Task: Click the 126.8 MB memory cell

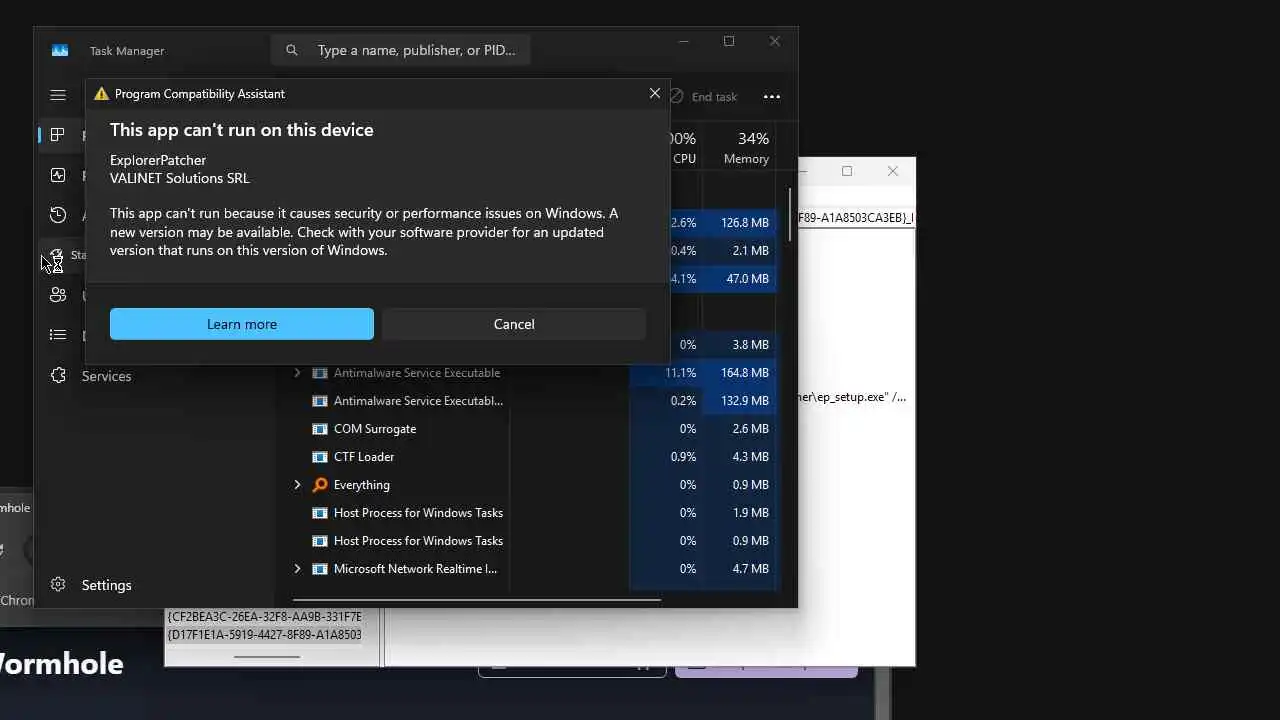Action: [739, 223]
